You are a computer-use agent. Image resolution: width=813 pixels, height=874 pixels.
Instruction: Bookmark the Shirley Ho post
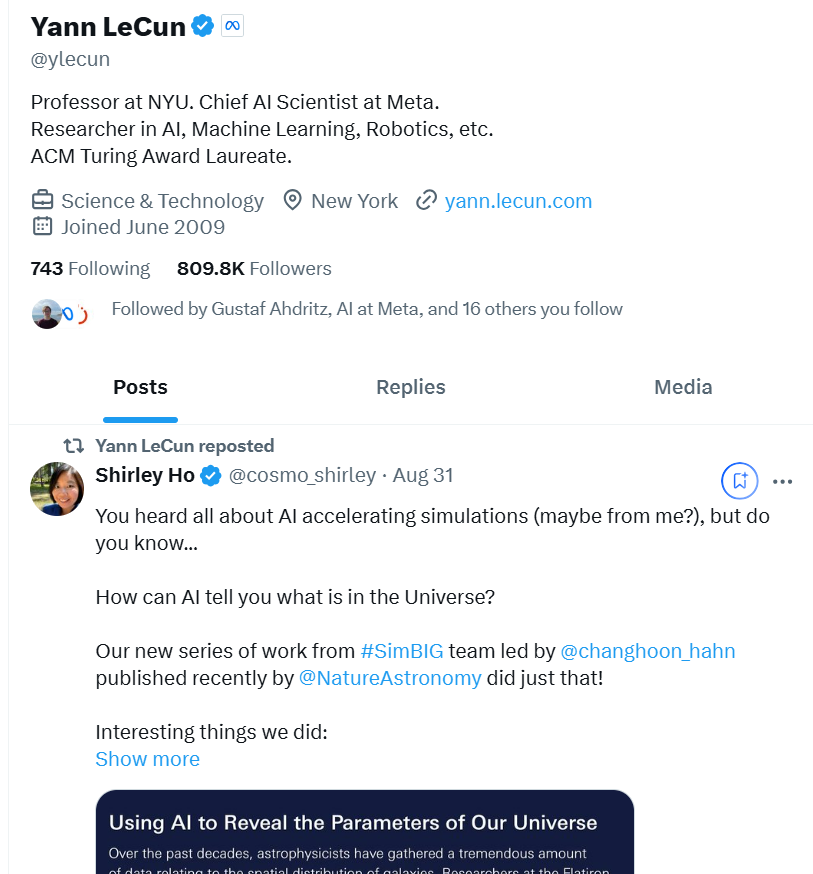(x=740, y=481)
